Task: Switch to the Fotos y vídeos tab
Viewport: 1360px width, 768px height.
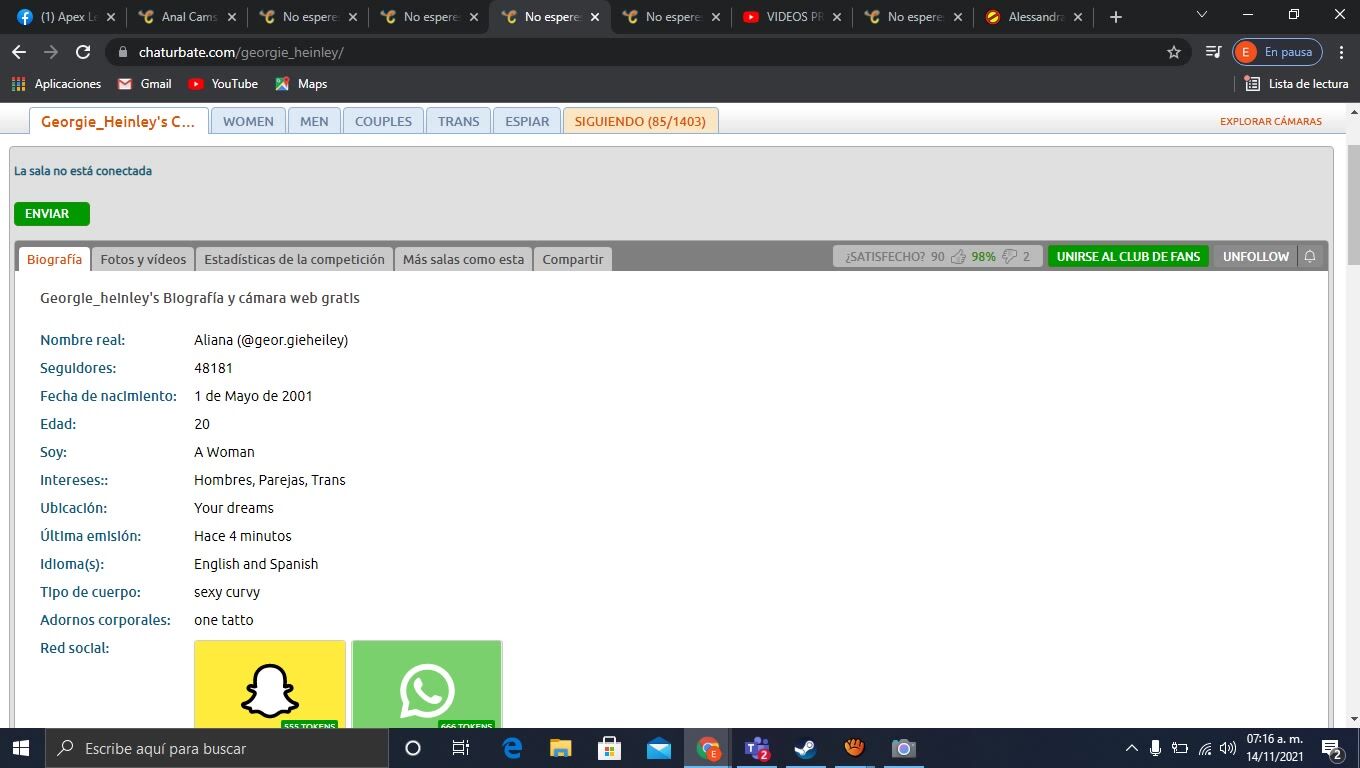Action: (143, 259)
